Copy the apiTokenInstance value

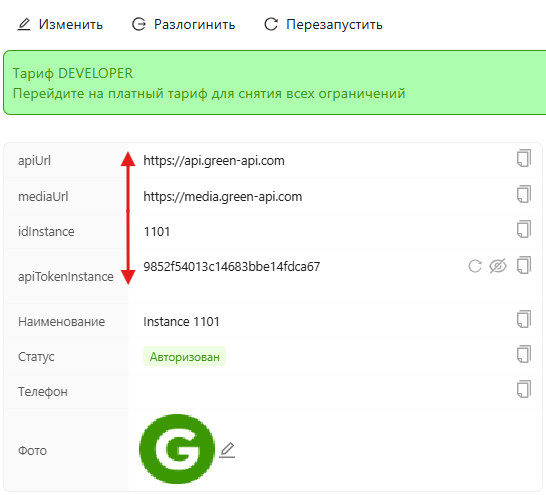coord(524,265)
